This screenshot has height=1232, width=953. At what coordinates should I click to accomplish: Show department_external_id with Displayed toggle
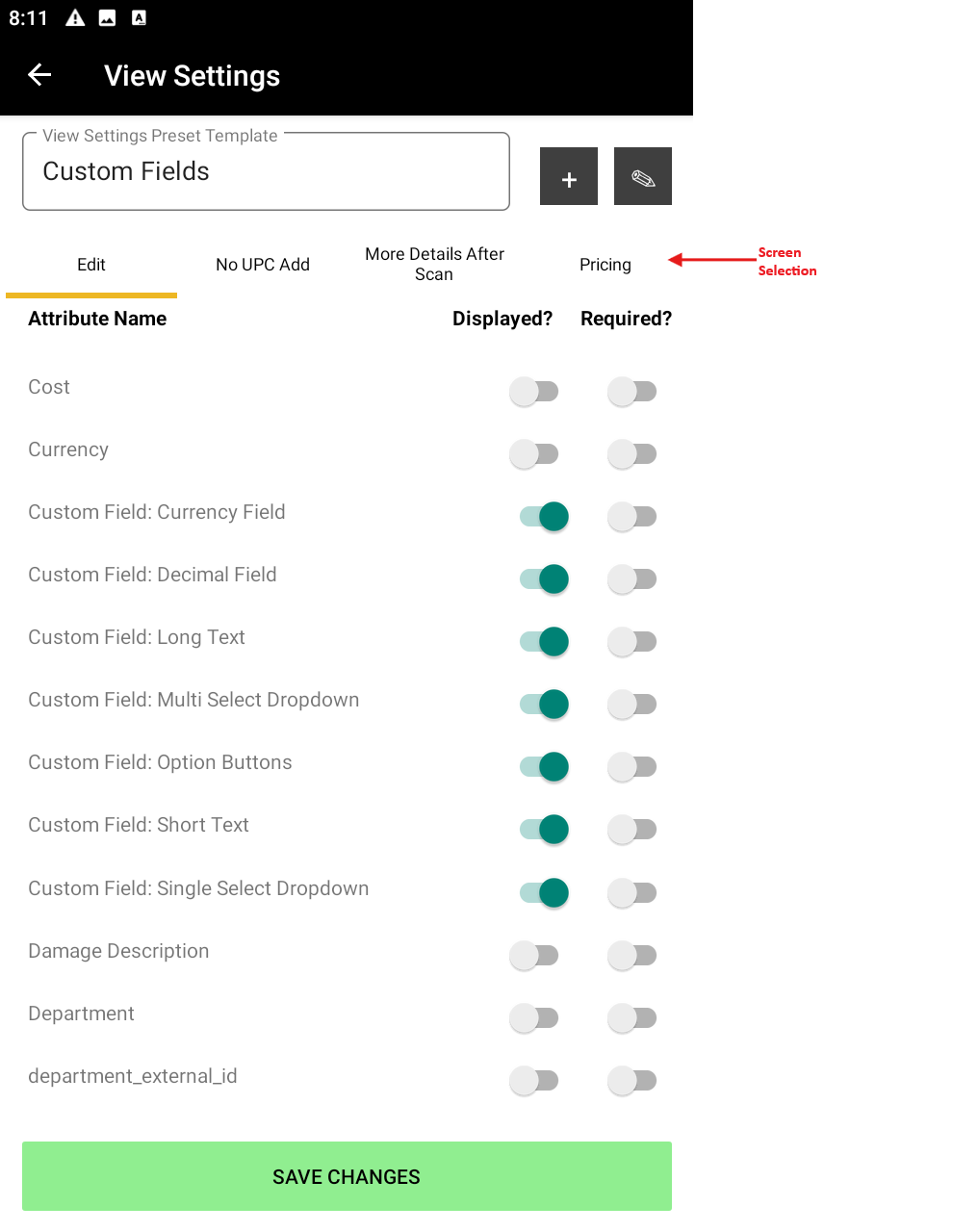coord(534,1081)
